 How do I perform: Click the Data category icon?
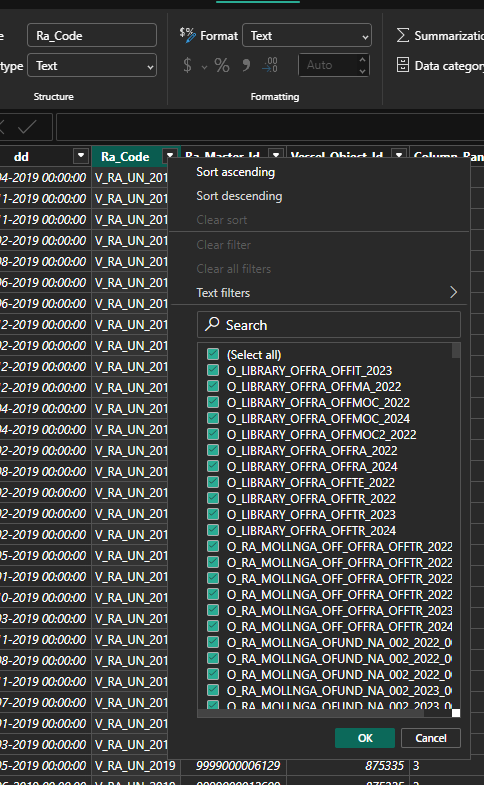[x=402, y=65]
